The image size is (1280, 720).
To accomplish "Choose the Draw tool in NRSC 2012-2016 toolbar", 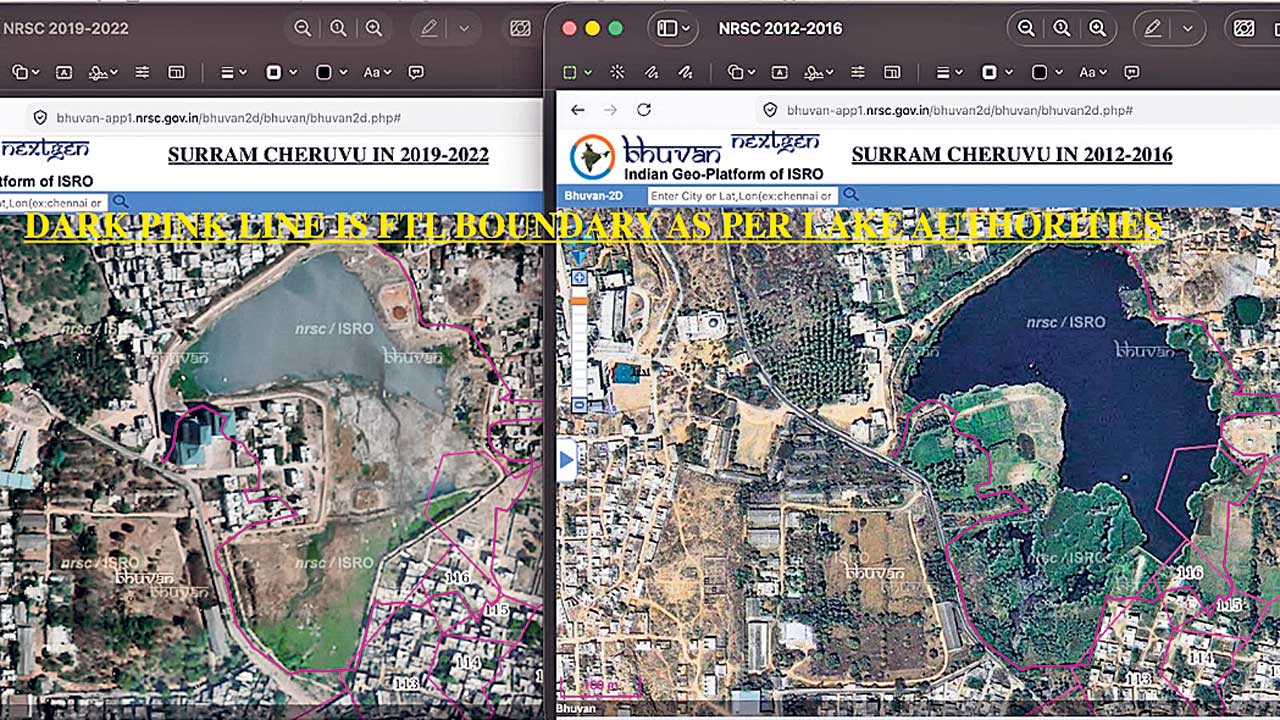I will pos(686,72).
